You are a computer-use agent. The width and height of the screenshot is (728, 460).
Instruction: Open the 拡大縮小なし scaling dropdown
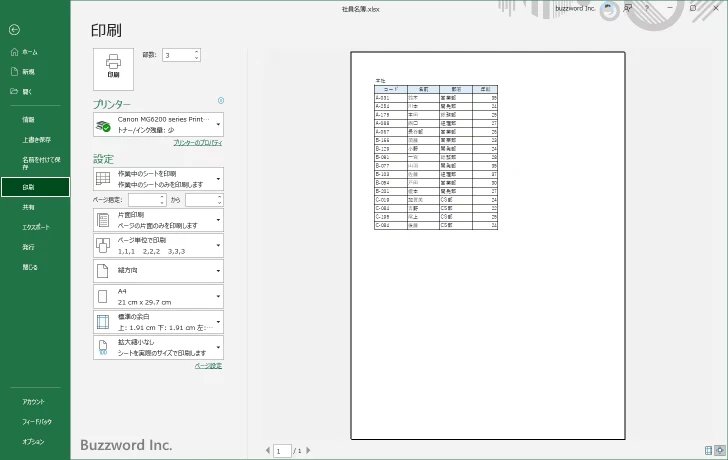(x=158, y=348)
